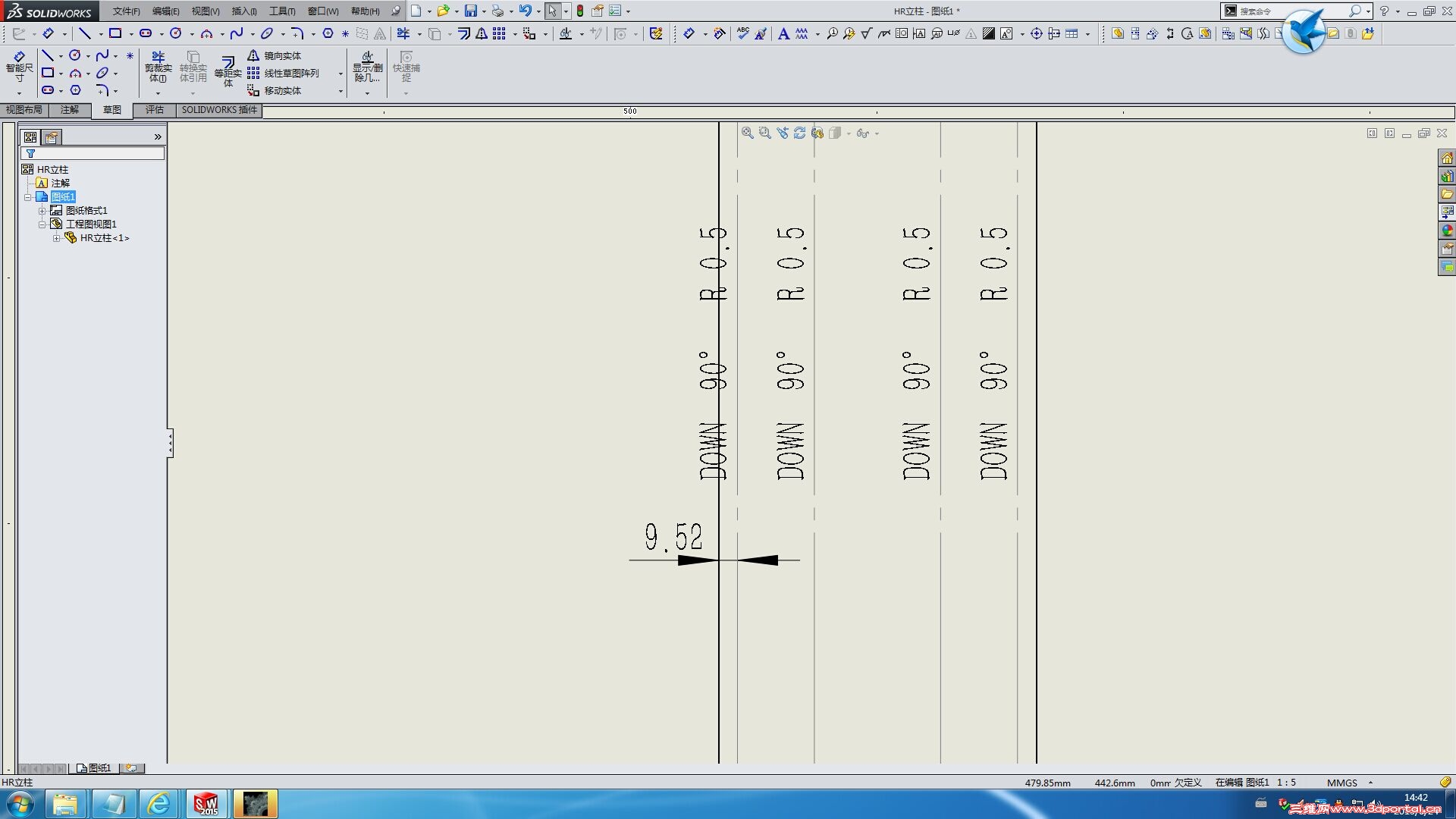Click the Undo arrow icon

point(525,11)
